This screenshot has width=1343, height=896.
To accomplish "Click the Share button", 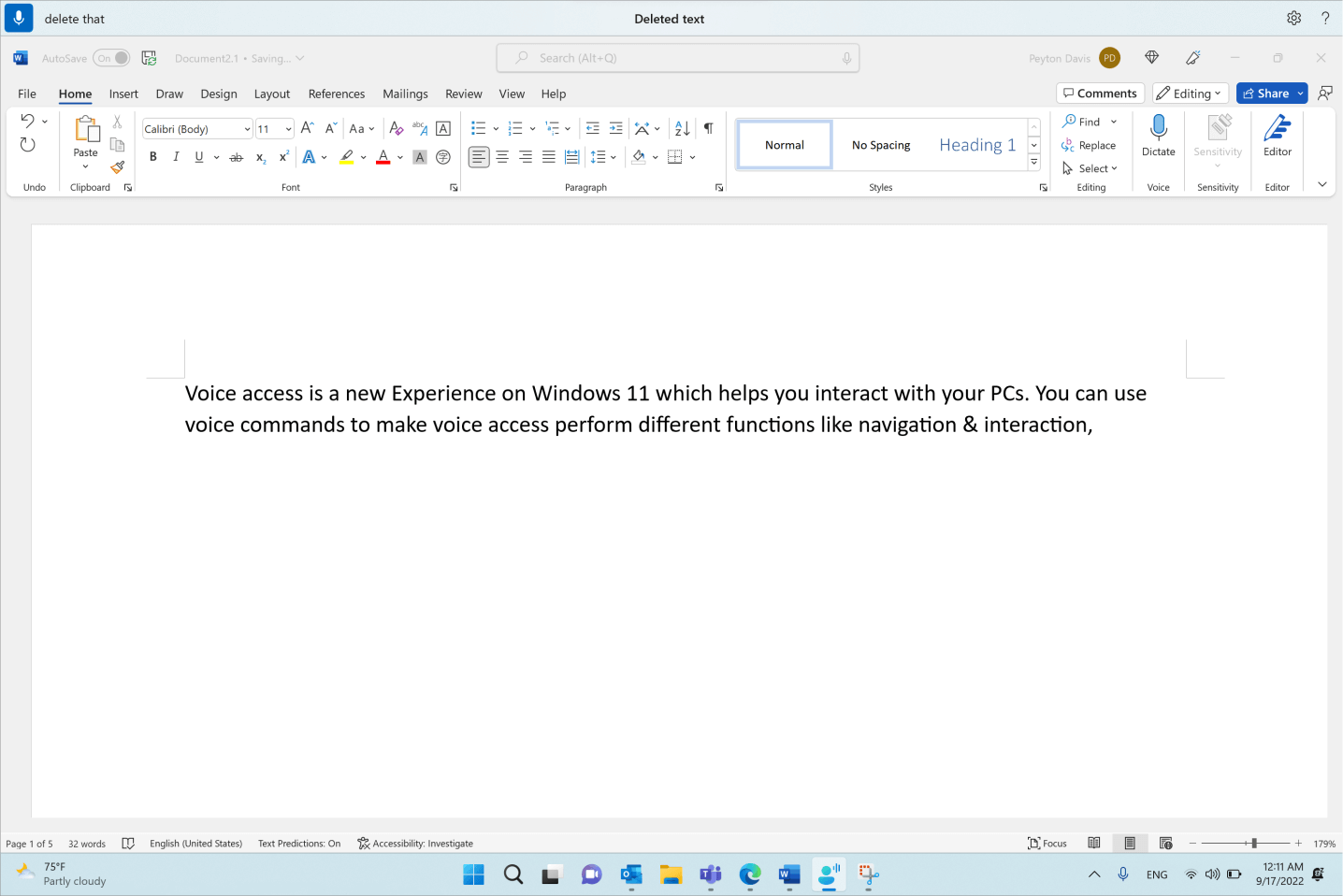I will (1269, 93).
